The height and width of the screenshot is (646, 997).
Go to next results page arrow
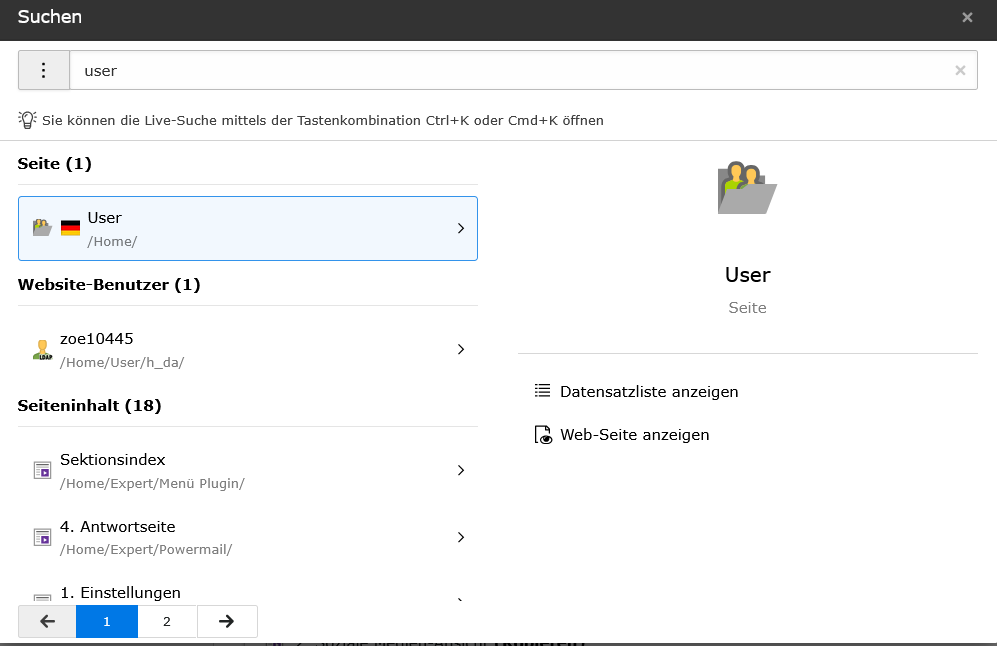[227, 621]
